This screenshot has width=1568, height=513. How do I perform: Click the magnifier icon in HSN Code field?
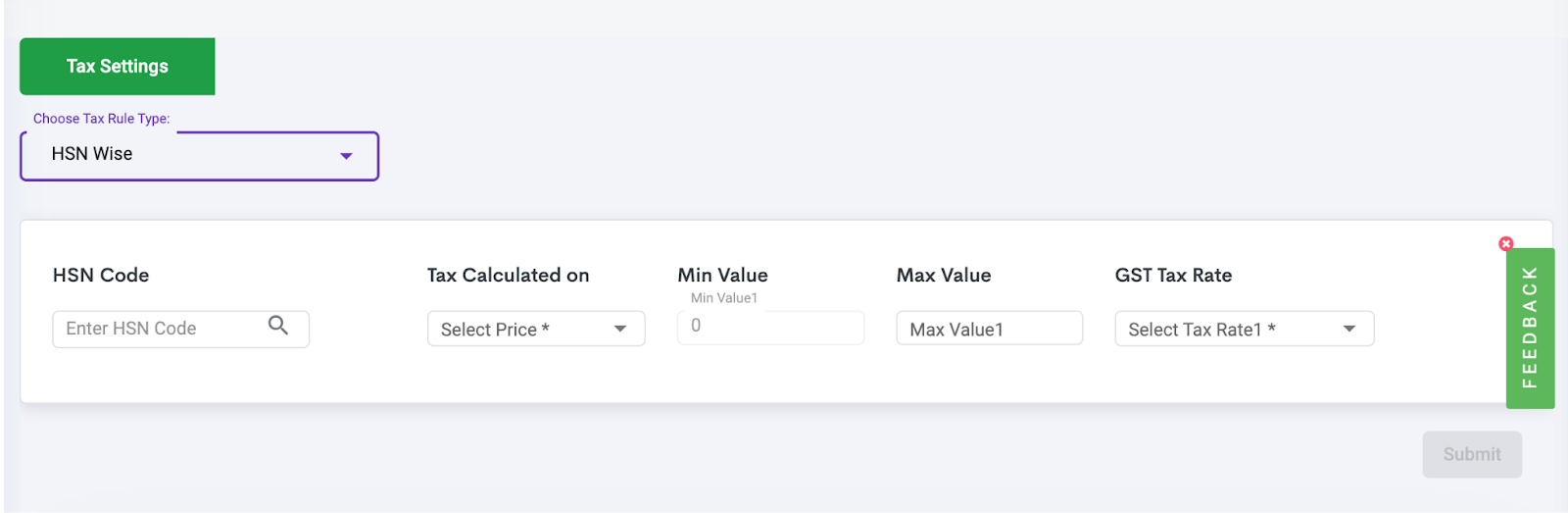click(278, 325)
